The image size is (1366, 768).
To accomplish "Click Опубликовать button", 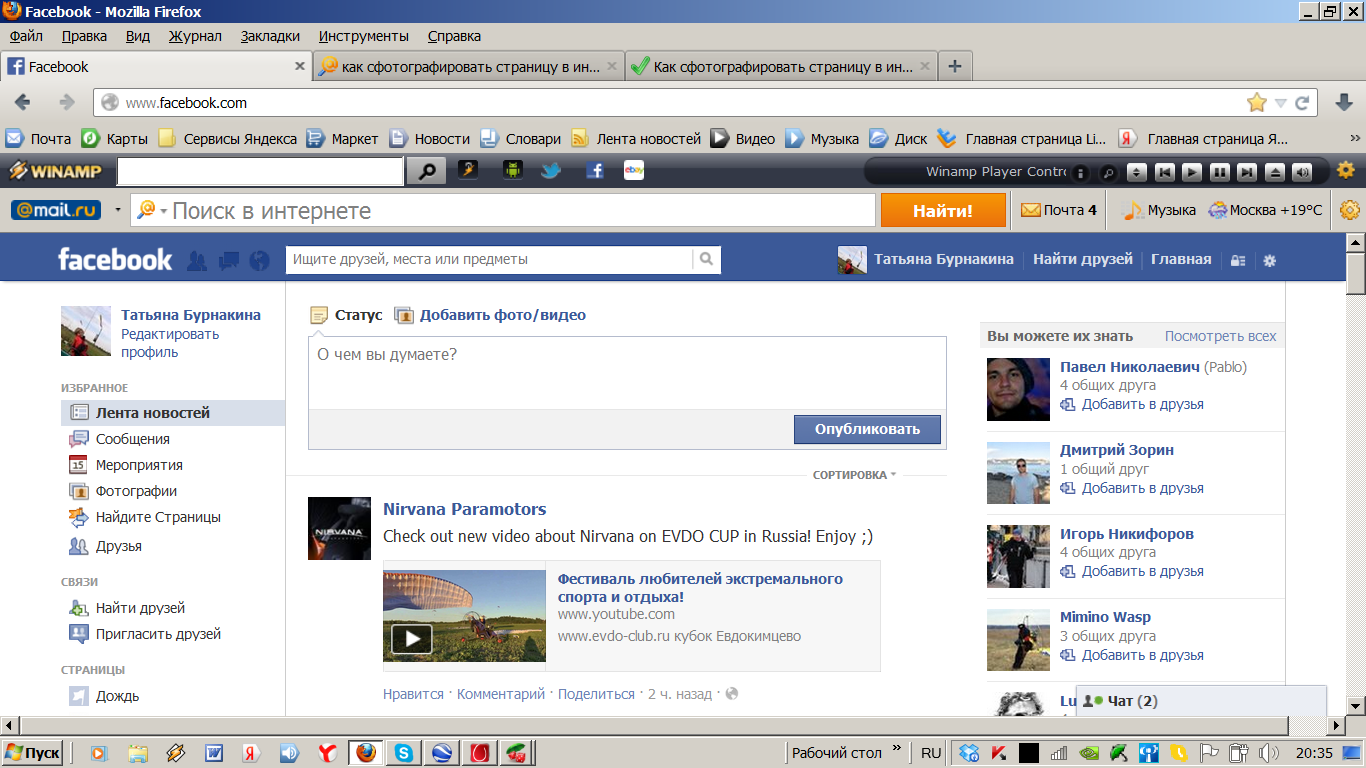I will pyautogui.click(x=867, y=429).
